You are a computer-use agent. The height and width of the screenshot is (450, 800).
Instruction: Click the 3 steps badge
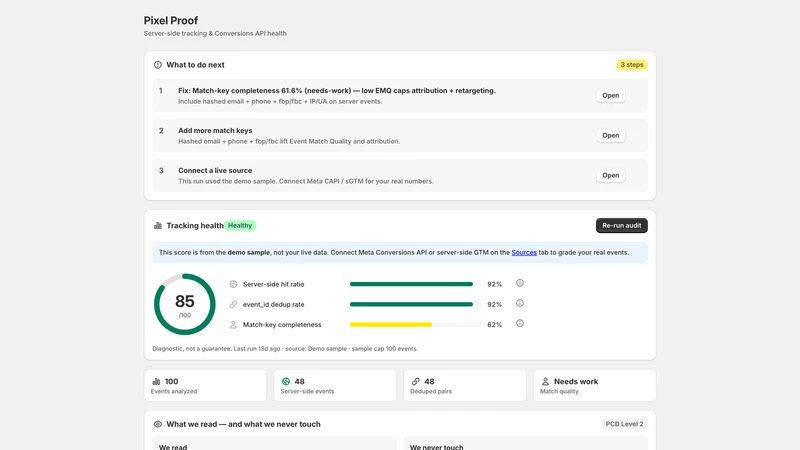(x=632, y=65)
